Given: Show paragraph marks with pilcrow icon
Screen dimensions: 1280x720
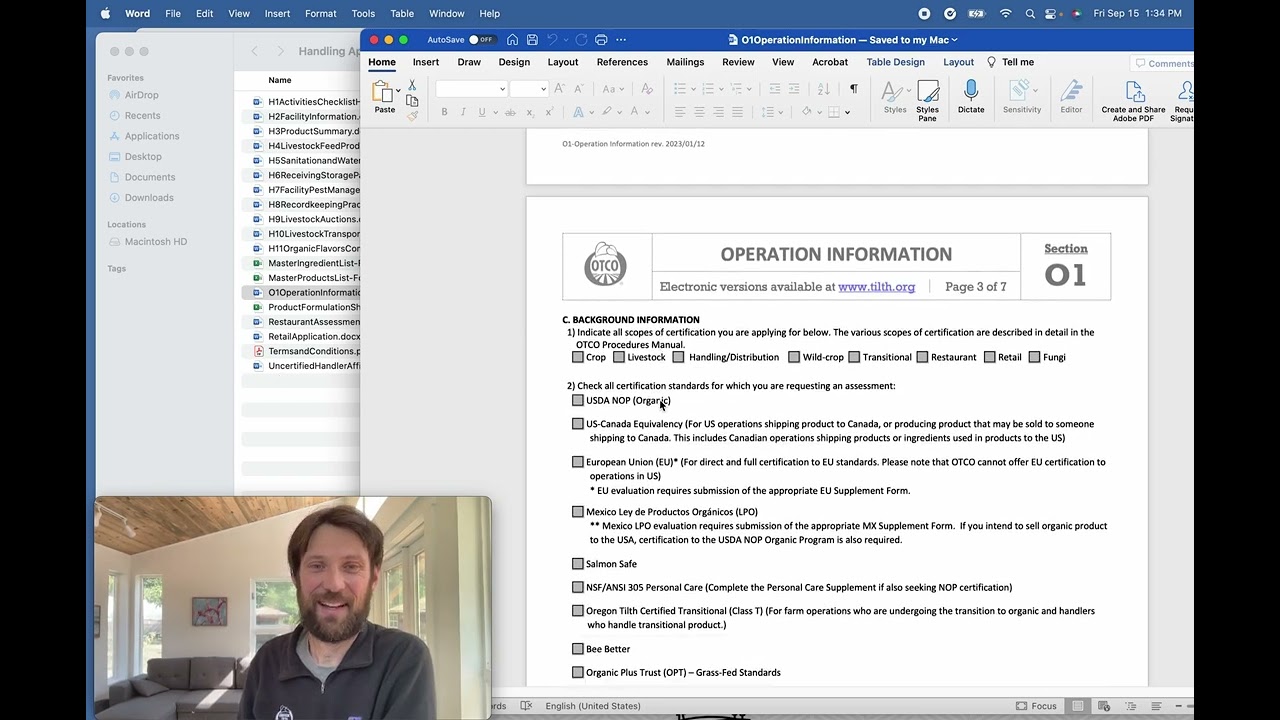Looking at the screenshot, I should click(853, 89).
